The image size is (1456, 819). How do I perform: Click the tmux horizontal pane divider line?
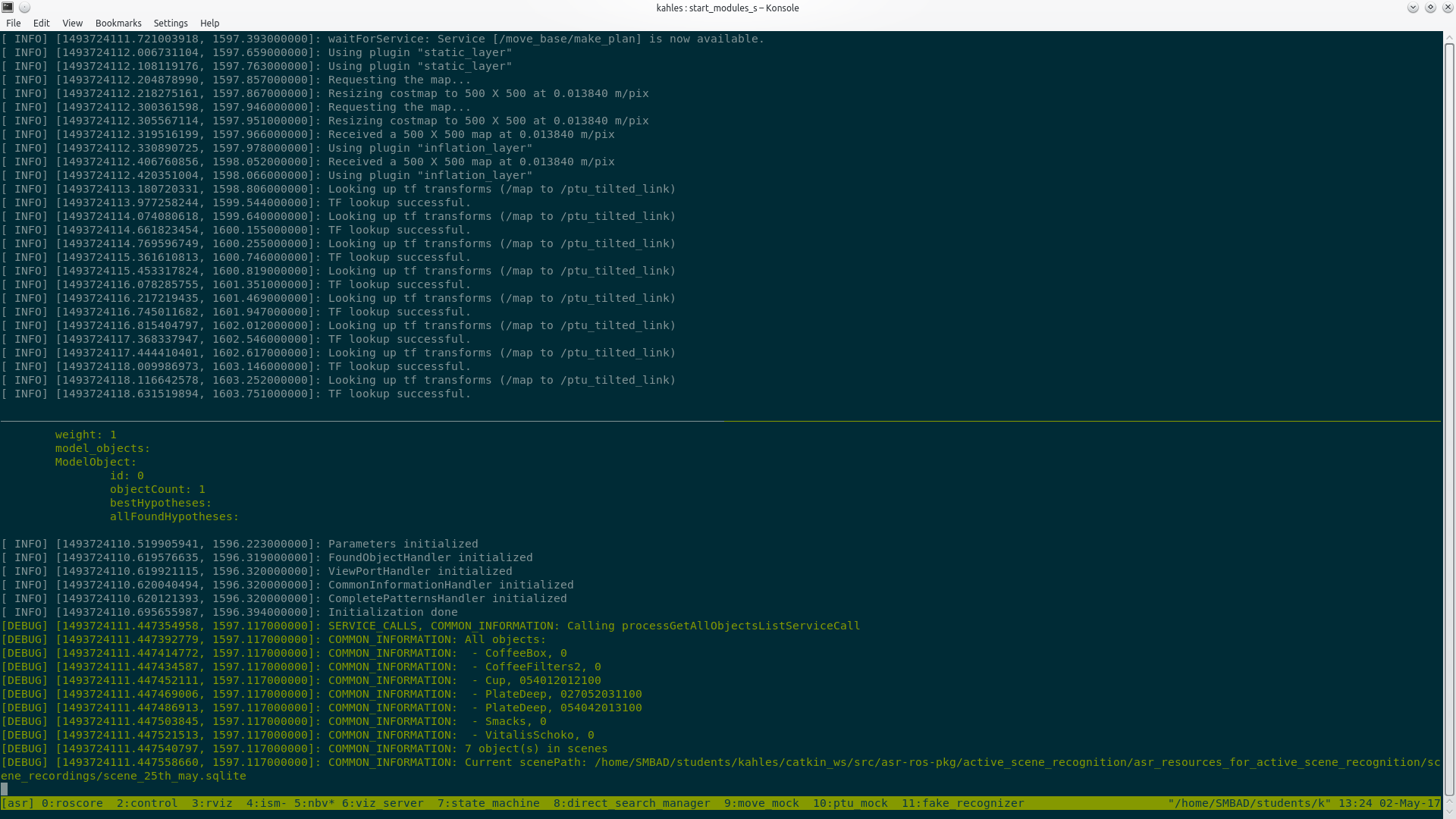[x=720, y=421]
